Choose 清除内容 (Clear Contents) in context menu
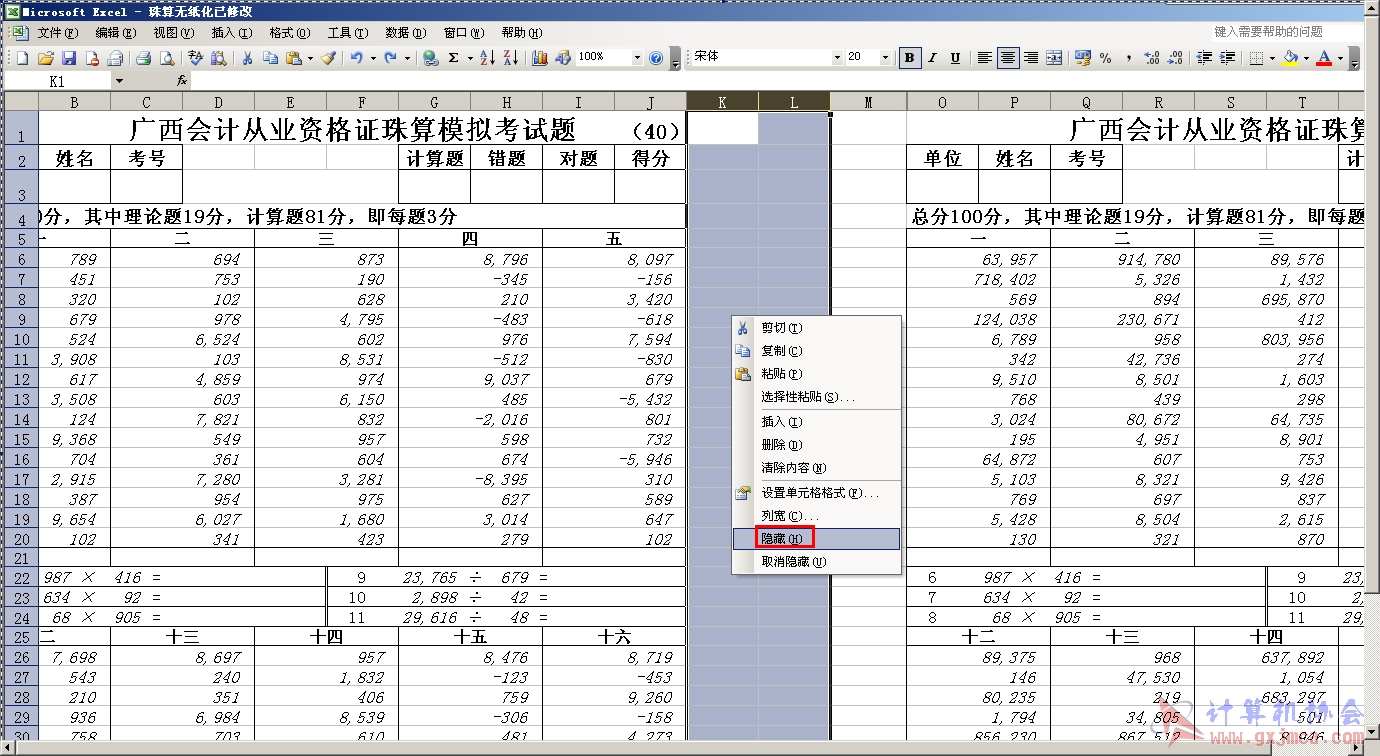 coord(816,468)
